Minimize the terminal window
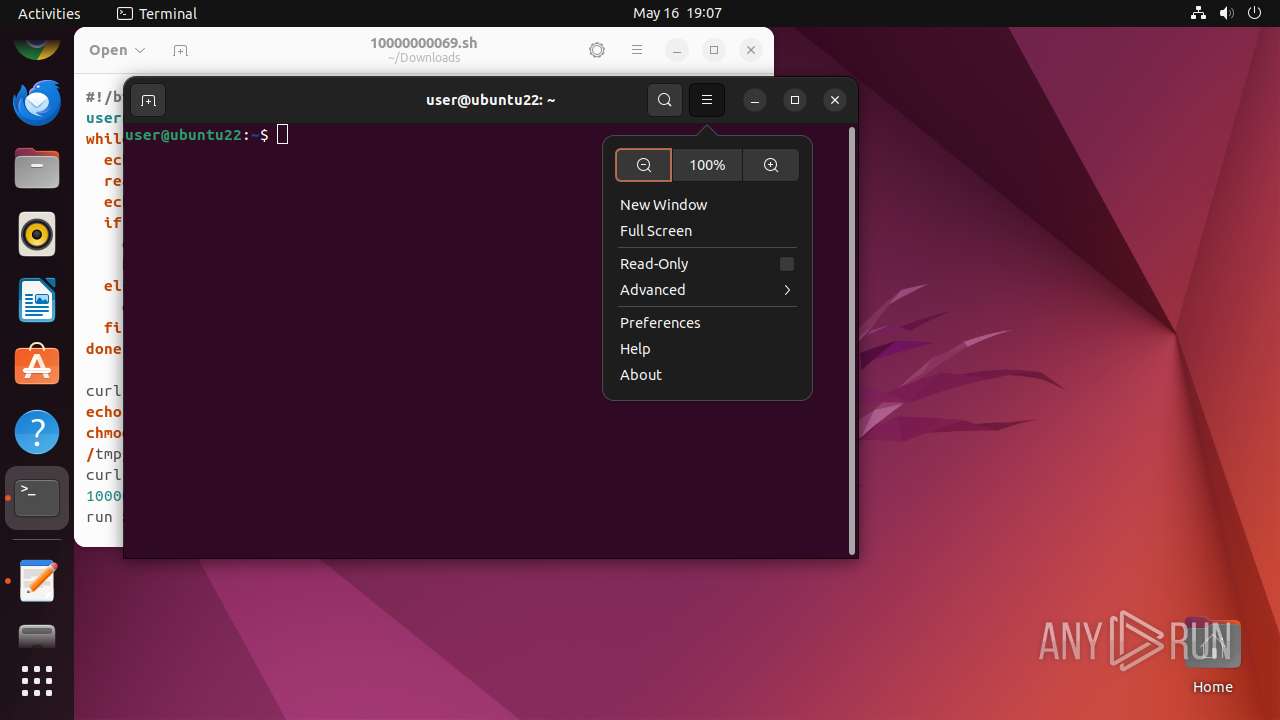The image size is (1280, 720). (x=755, y=100)
